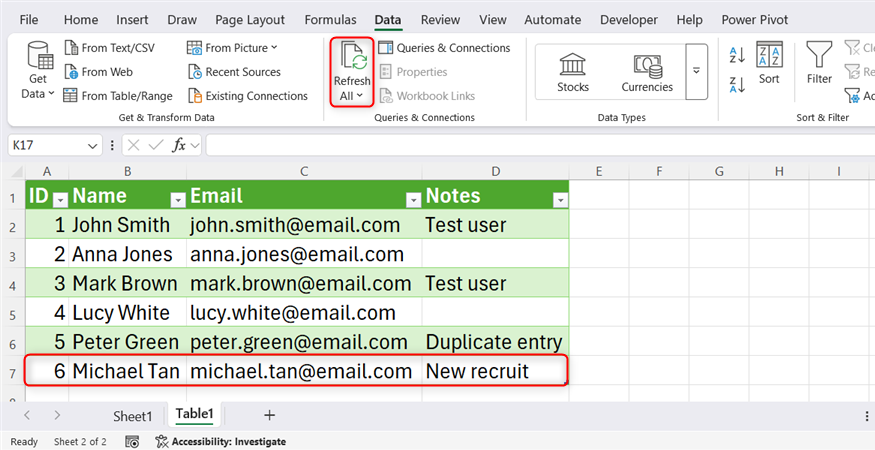
Task: Click the formula bar input field
Action: coord(539,146)
